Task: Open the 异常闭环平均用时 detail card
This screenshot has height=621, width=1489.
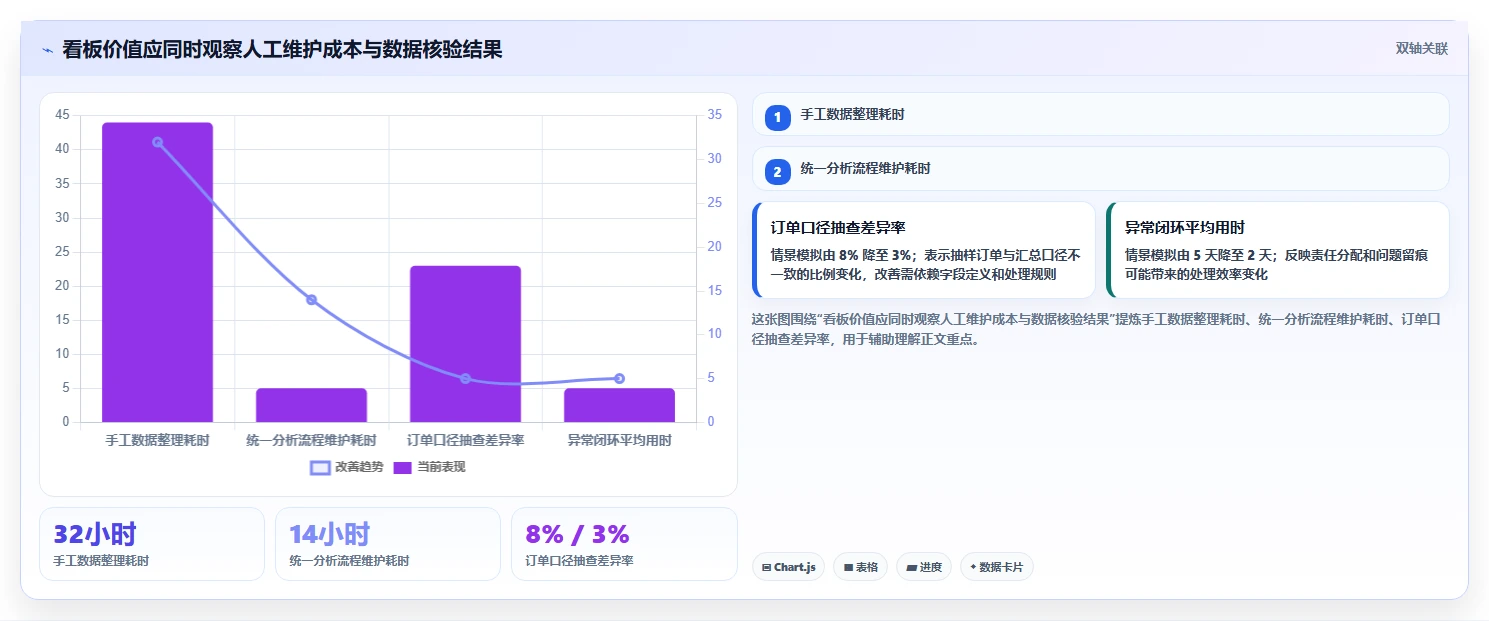Action: pos(1277,250)
